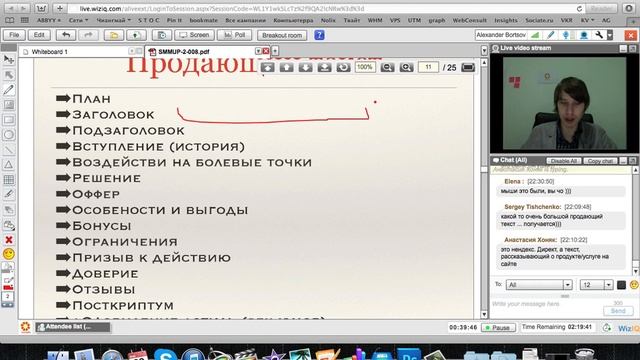This screenshot has height=360, width=640.
Task: Open the Edit menu
Action: [x=39, y=35]
